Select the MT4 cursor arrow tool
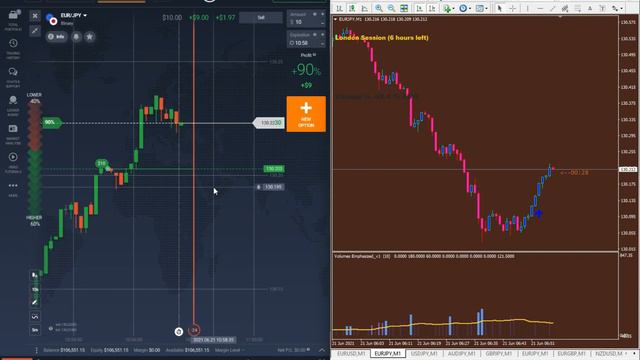The image size is (640, 360). click(x=500, y=8)
